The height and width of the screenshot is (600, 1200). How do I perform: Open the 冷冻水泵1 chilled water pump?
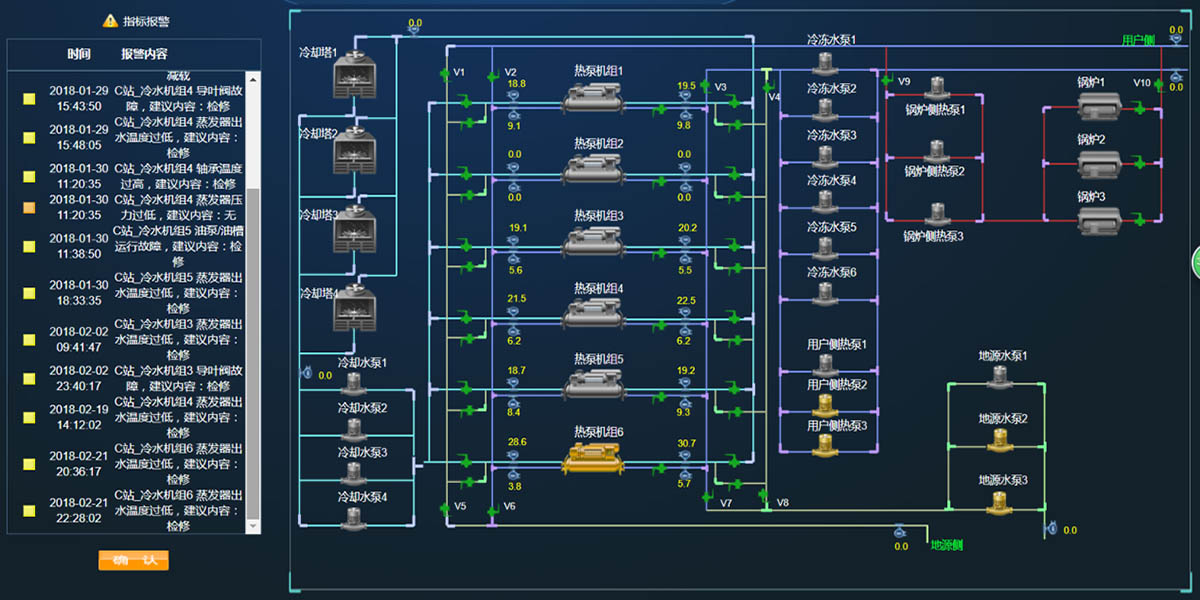pyautogui.click(x=824, y=63)
